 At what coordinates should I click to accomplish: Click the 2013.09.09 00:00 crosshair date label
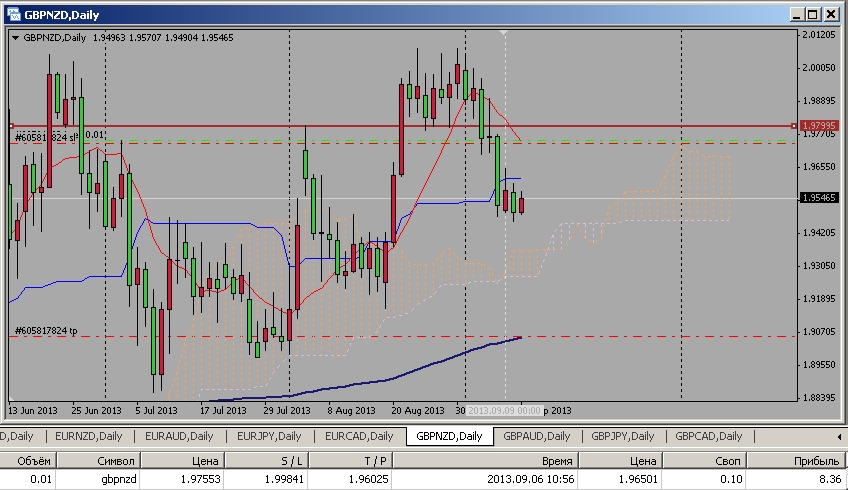pyautogui.click(x=504, y=410)
